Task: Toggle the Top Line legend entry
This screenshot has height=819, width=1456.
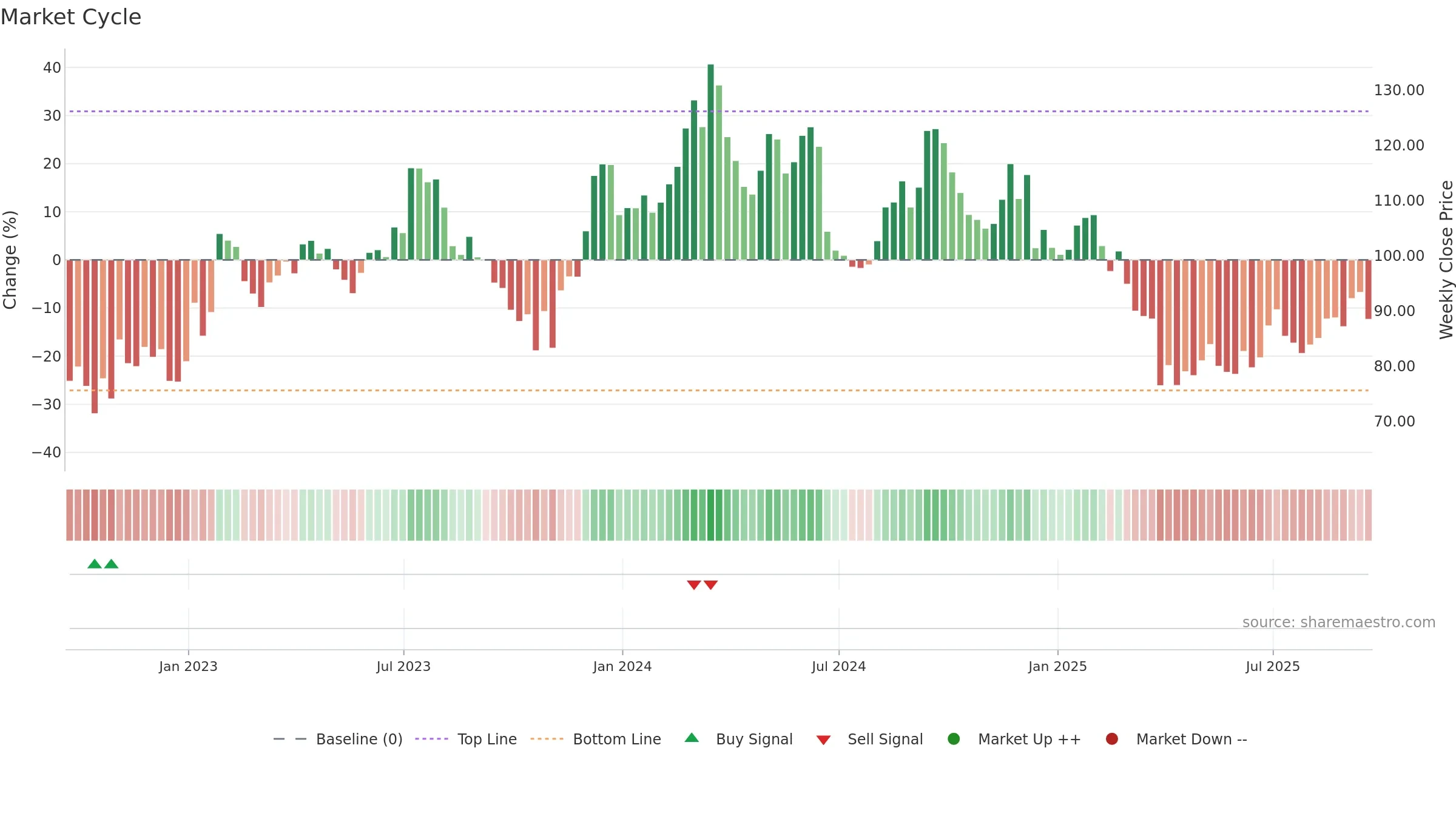Action: [x=466, y=739]
